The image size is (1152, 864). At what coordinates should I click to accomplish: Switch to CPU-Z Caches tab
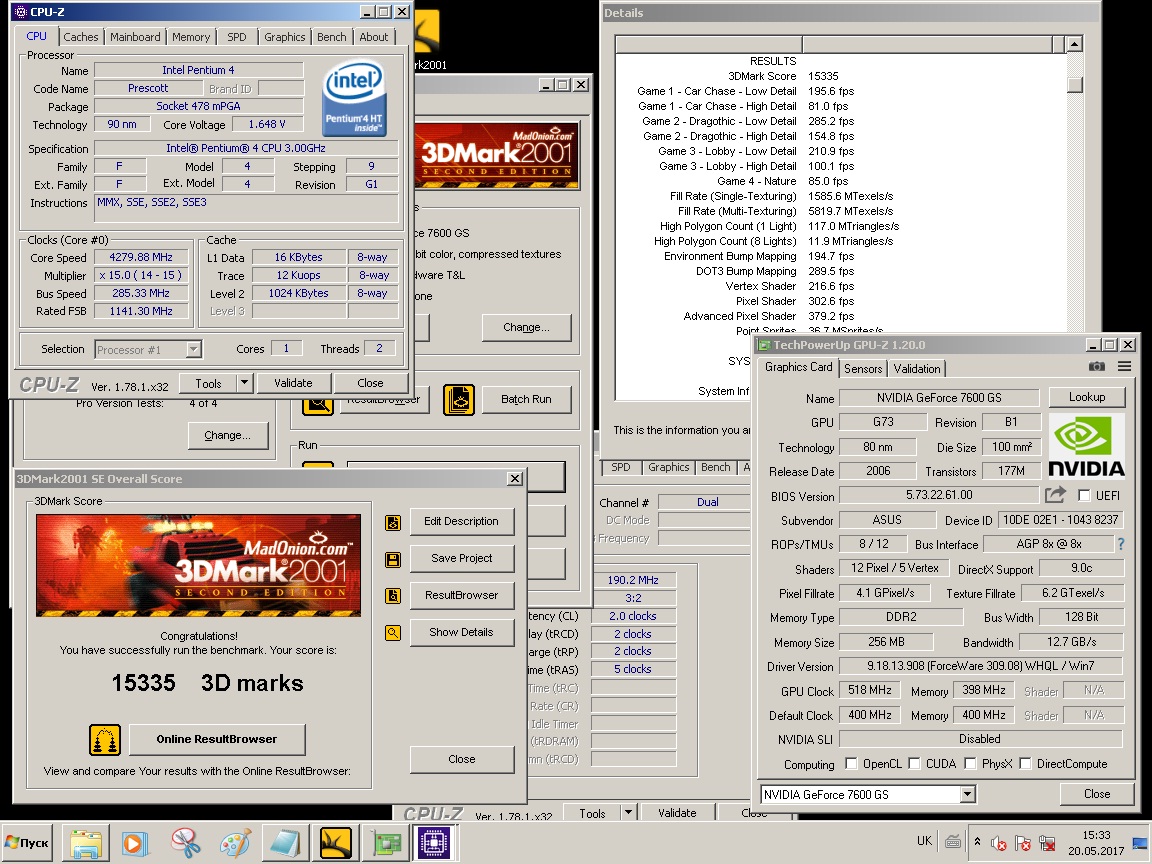click(81, 37)
